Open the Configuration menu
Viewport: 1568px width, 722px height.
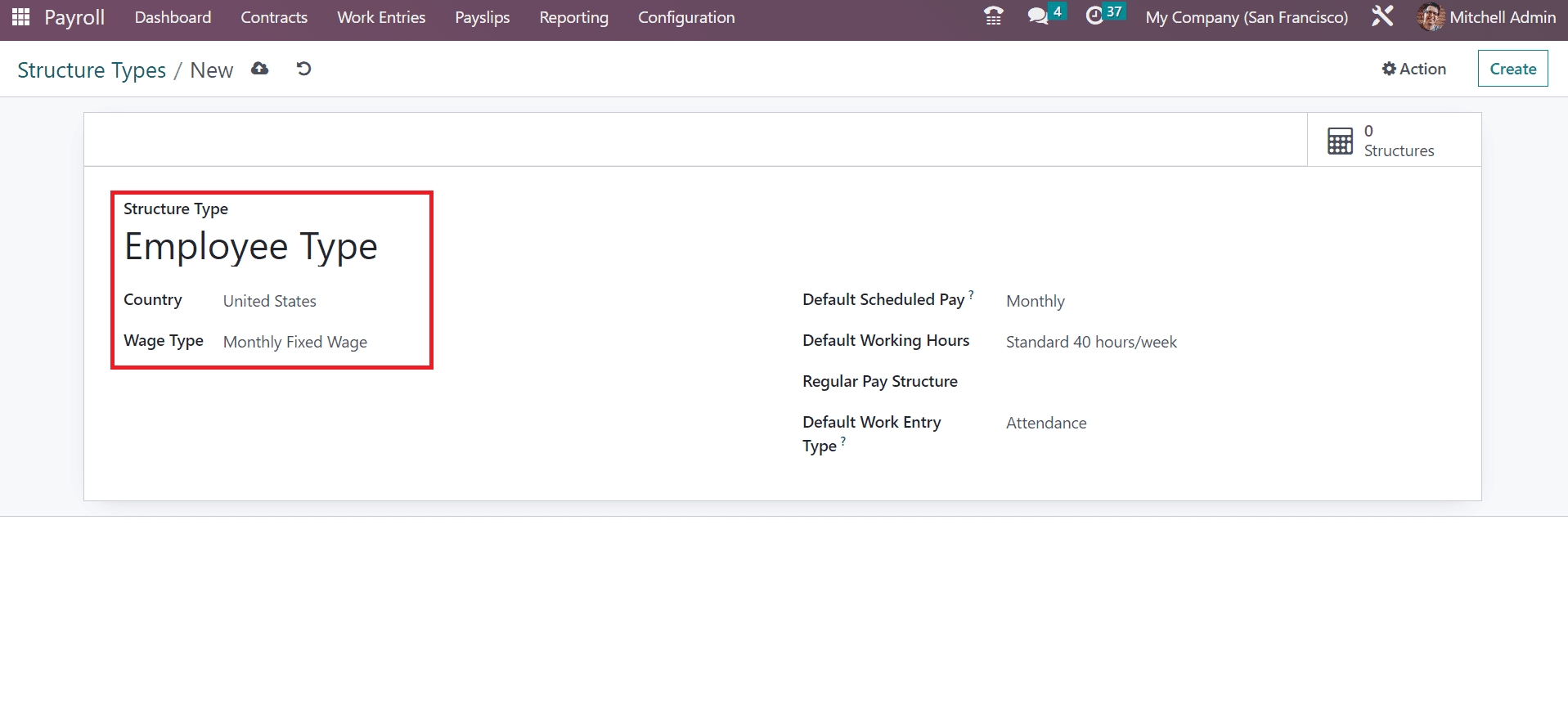(x=685, y=17)
